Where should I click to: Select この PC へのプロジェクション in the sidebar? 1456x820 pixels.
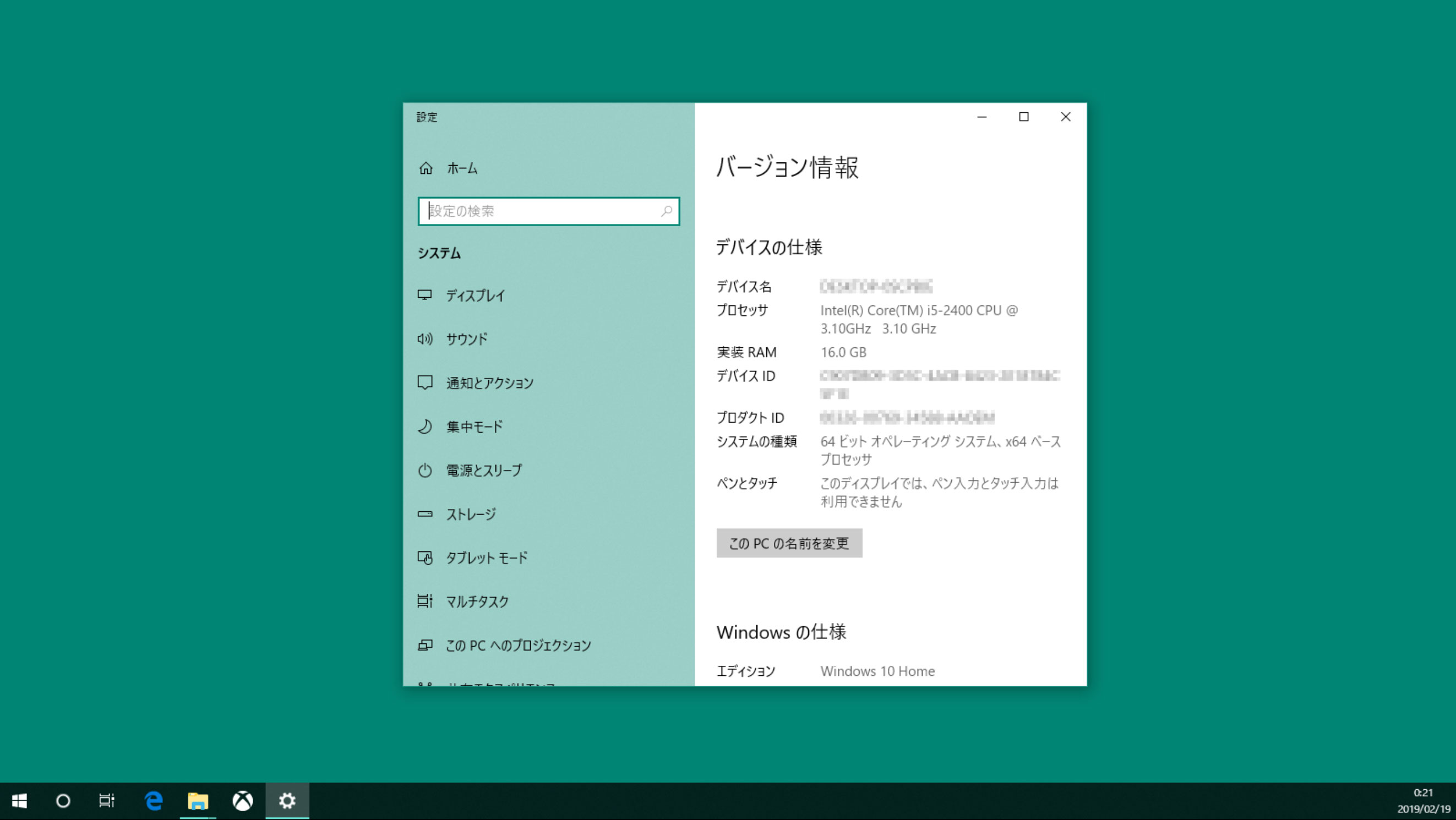tap(519, 646)
